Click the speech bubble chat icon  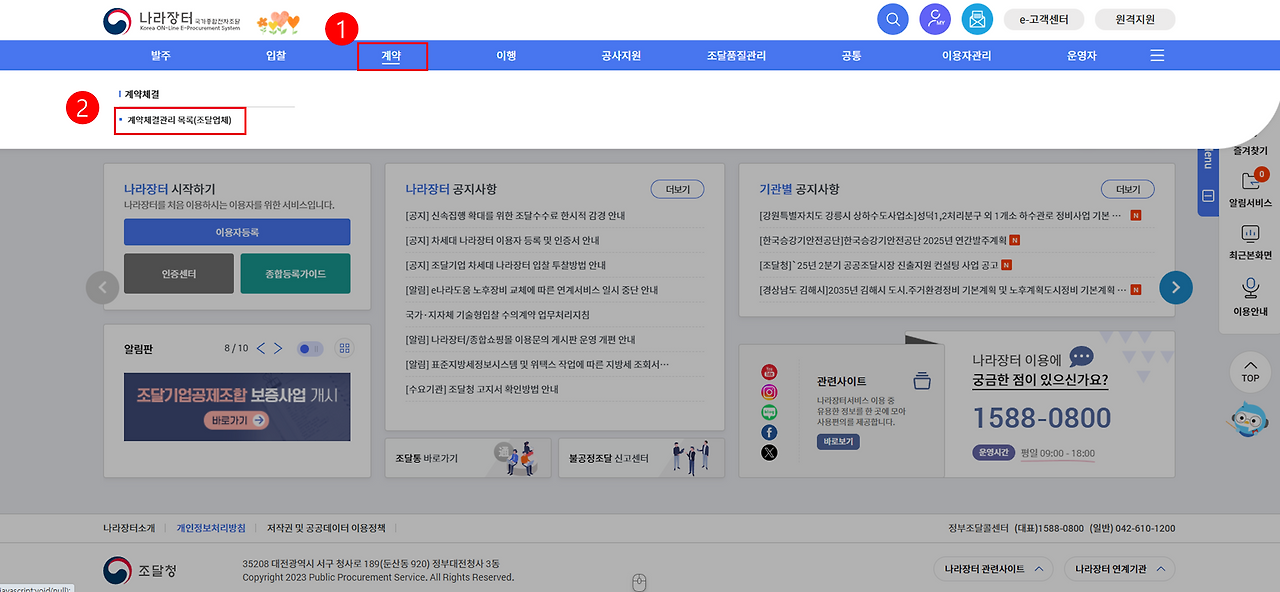point(1081,357)
